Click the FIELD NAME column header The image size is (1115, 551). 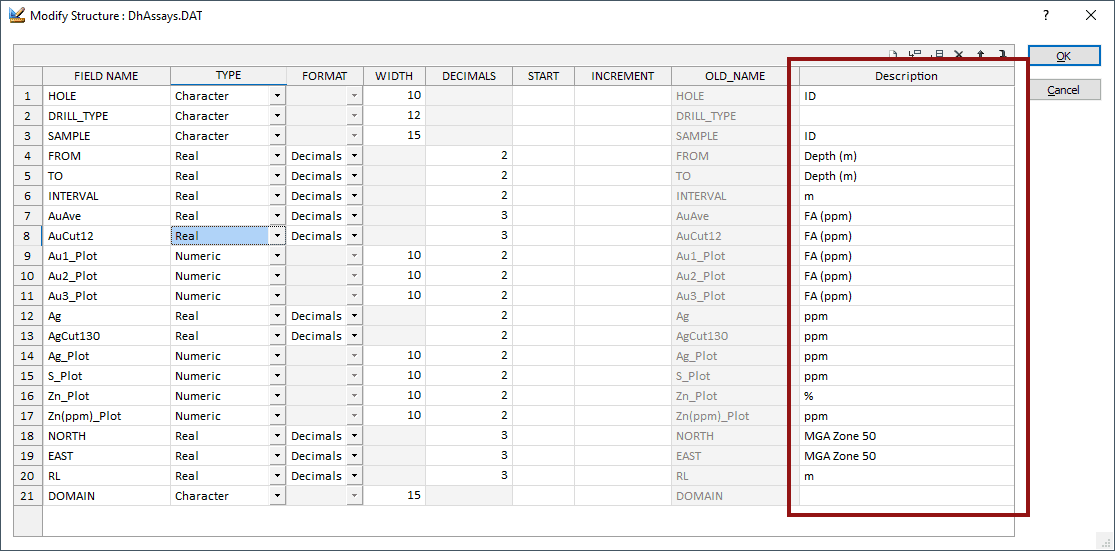(106, 76)
